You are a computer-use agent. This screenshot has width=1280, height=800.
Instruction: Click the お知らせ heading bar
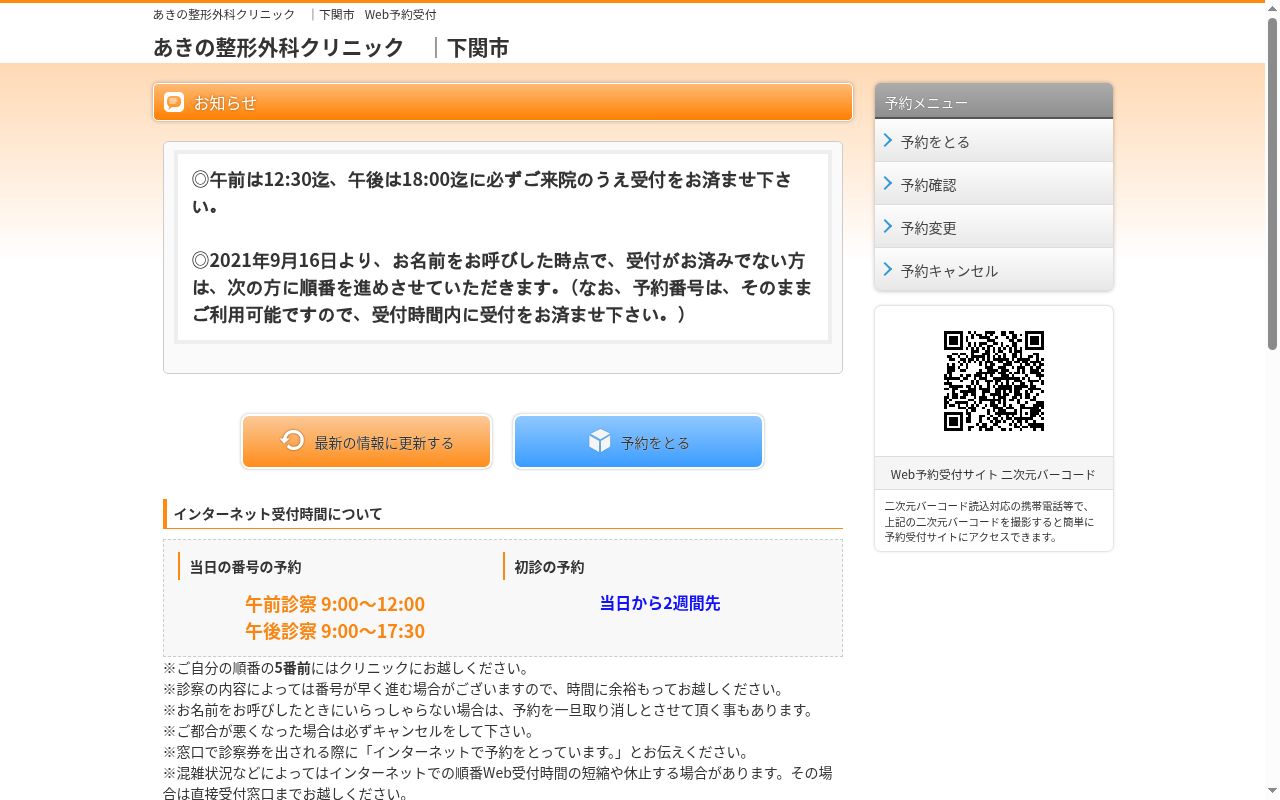click(x=503, y=102)
